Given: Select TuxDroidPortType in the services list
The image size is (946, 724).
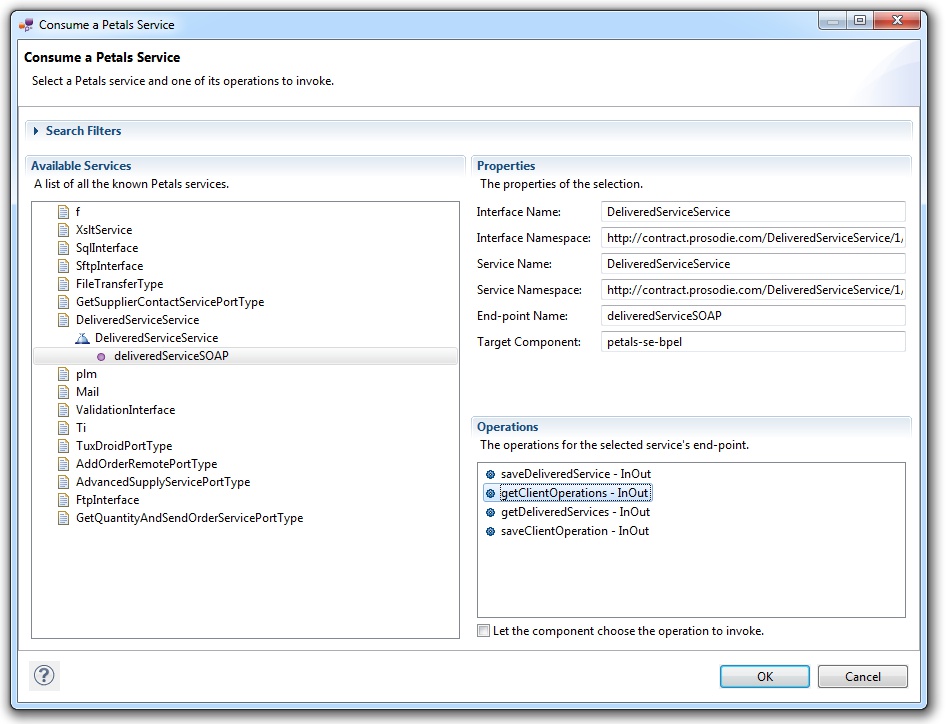Looking at the screenshot, I should [123, 446].
